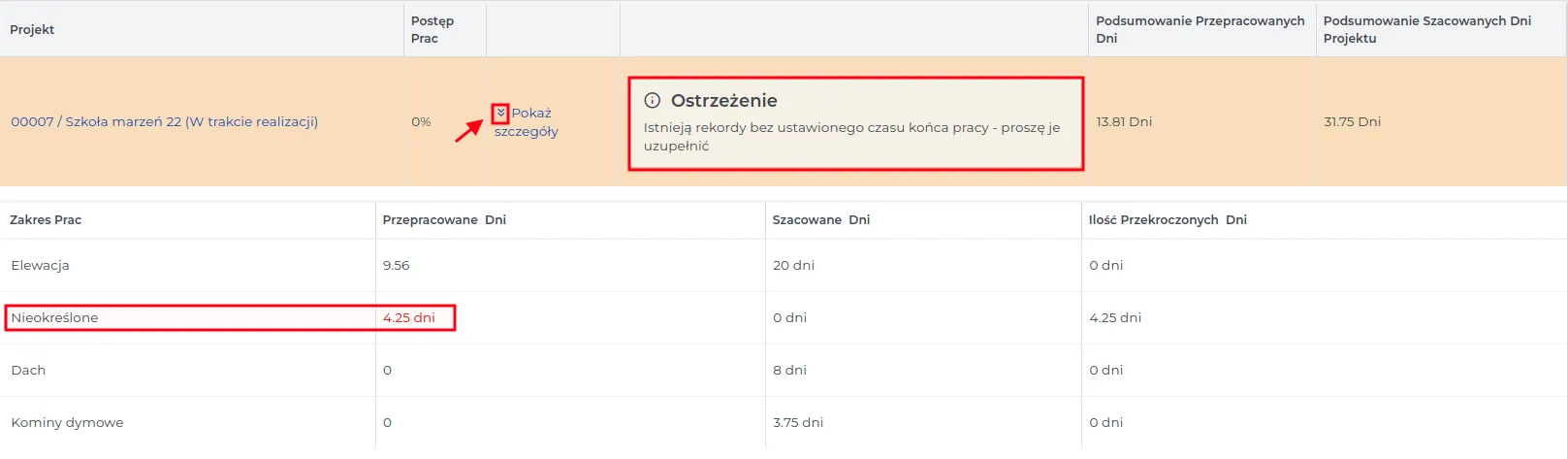Open project 00007 / Szkoła marzeń 22 link
1568x459 pixels.
[x=165, y=121]
